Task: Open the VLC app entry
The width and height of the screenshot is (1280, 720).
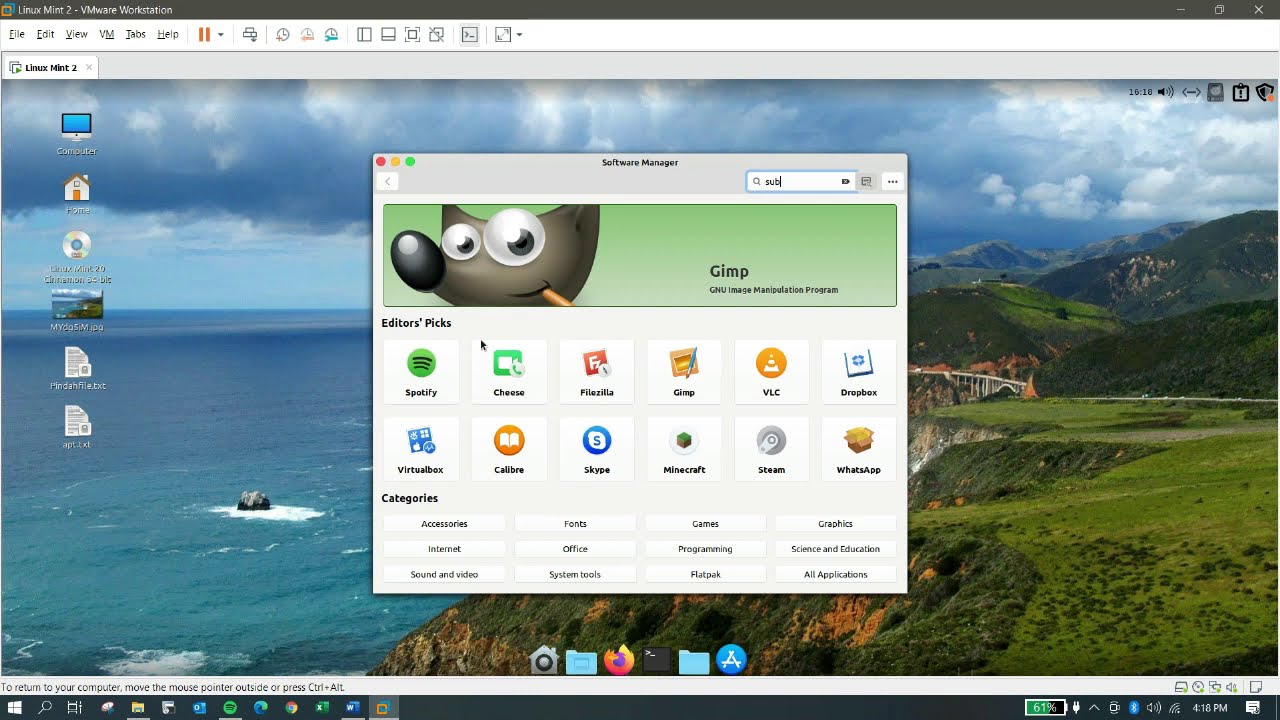Action: [771, 372]
